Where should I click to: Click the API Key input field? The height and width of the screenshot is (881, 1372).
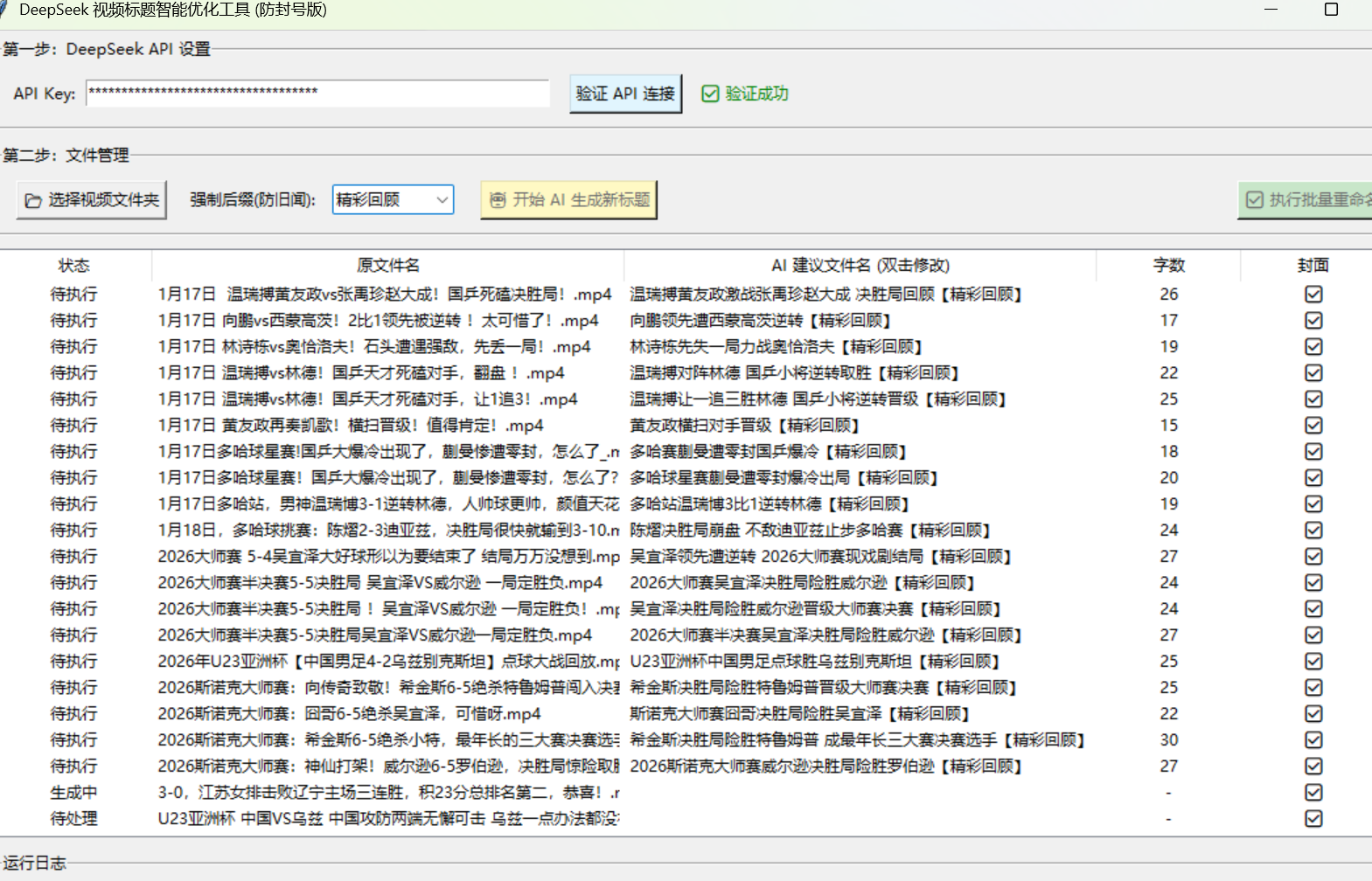pos(317,93)
